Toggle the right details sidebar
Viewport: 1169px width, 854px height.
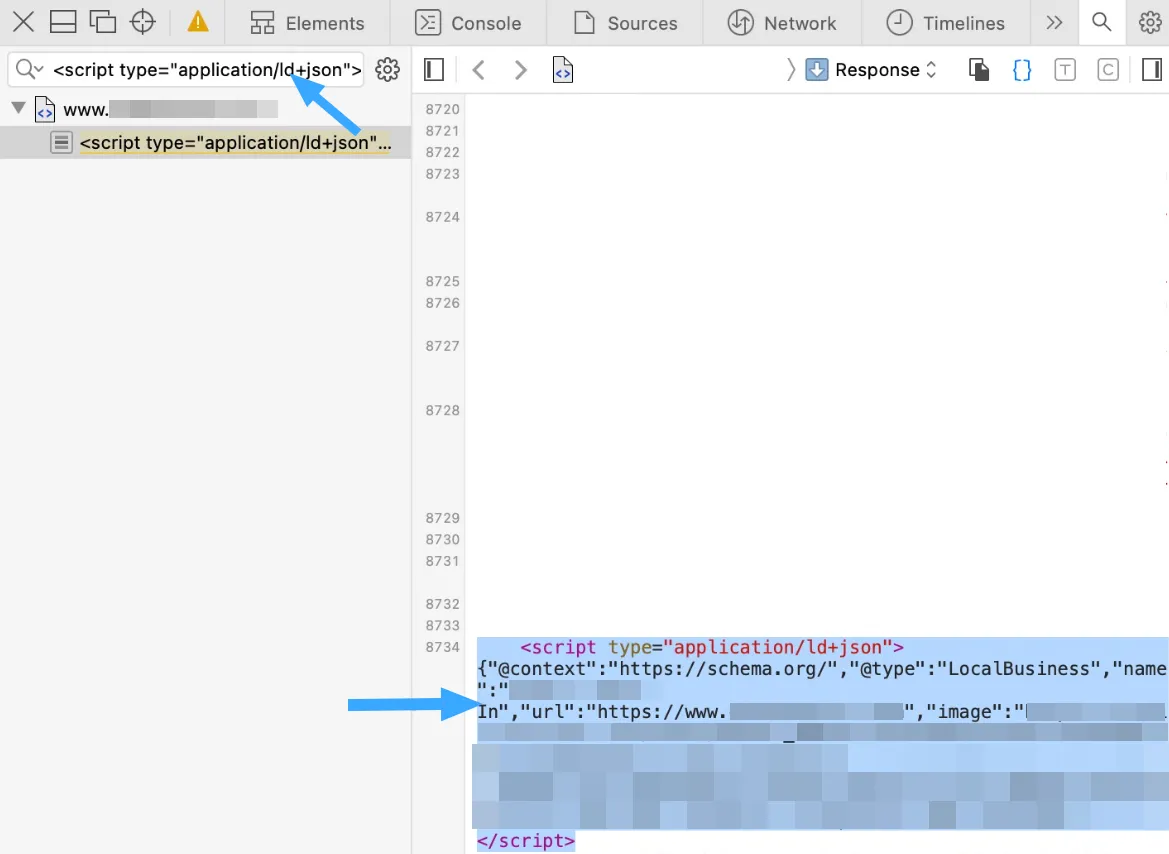1151,70
